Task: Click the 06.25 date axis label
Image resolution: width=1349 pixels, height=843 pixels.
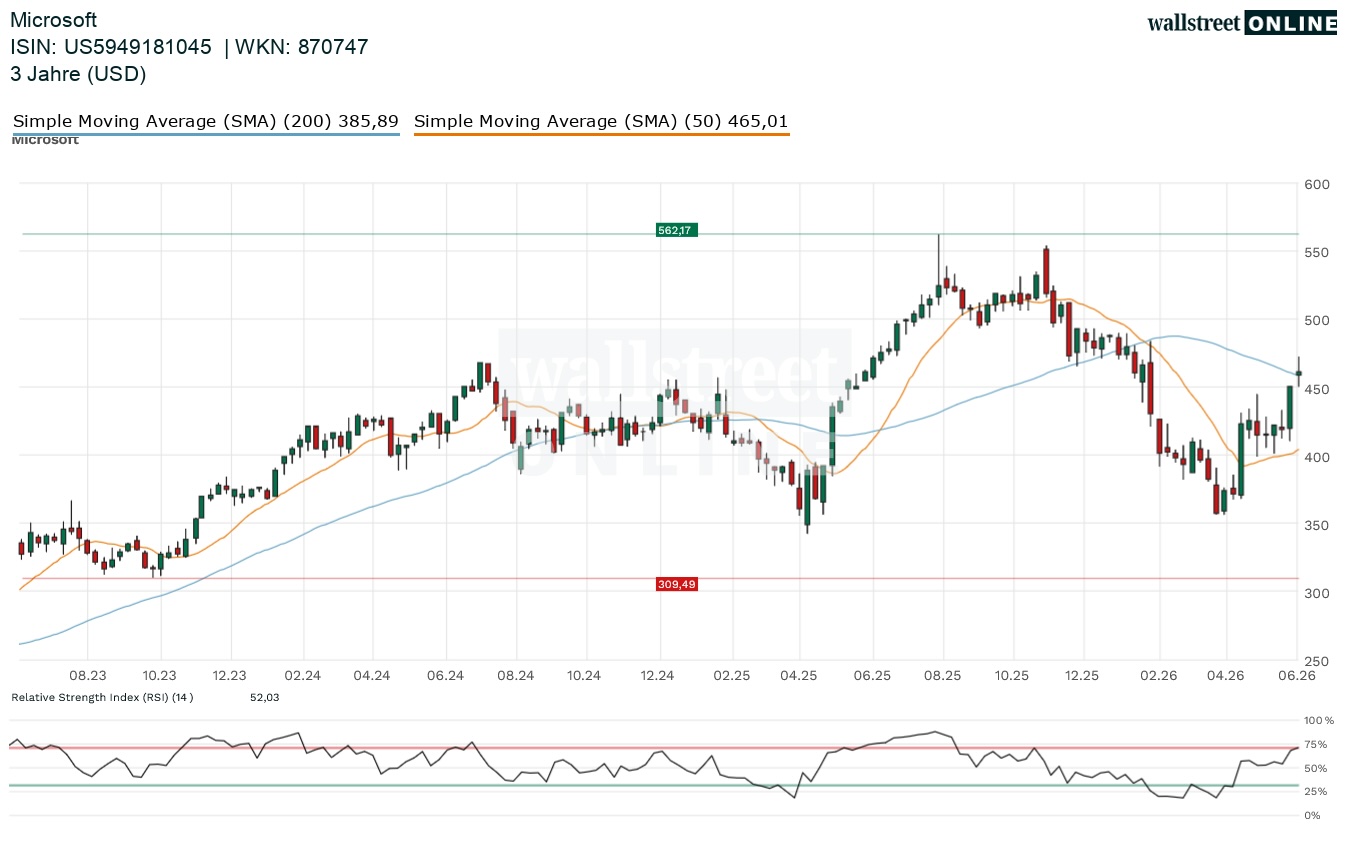Action: click(872, 676)
